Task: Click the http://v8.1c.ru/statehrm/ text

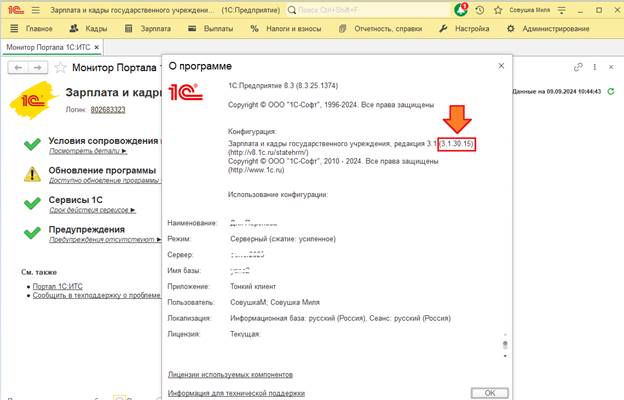Action: tap(268, 152)
